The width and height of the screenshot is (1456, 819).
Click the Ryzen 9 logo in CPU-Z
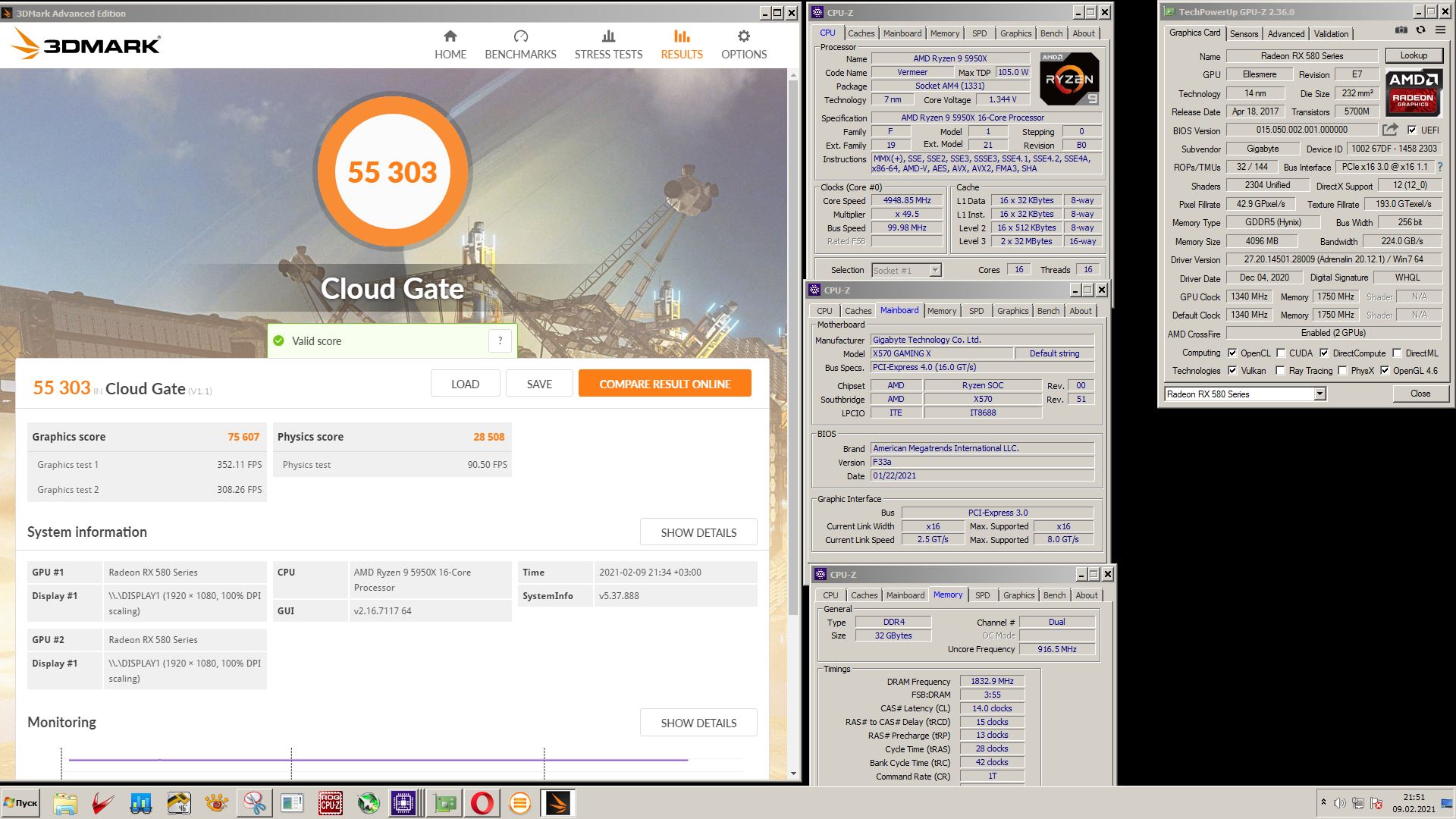[1069, 78]
